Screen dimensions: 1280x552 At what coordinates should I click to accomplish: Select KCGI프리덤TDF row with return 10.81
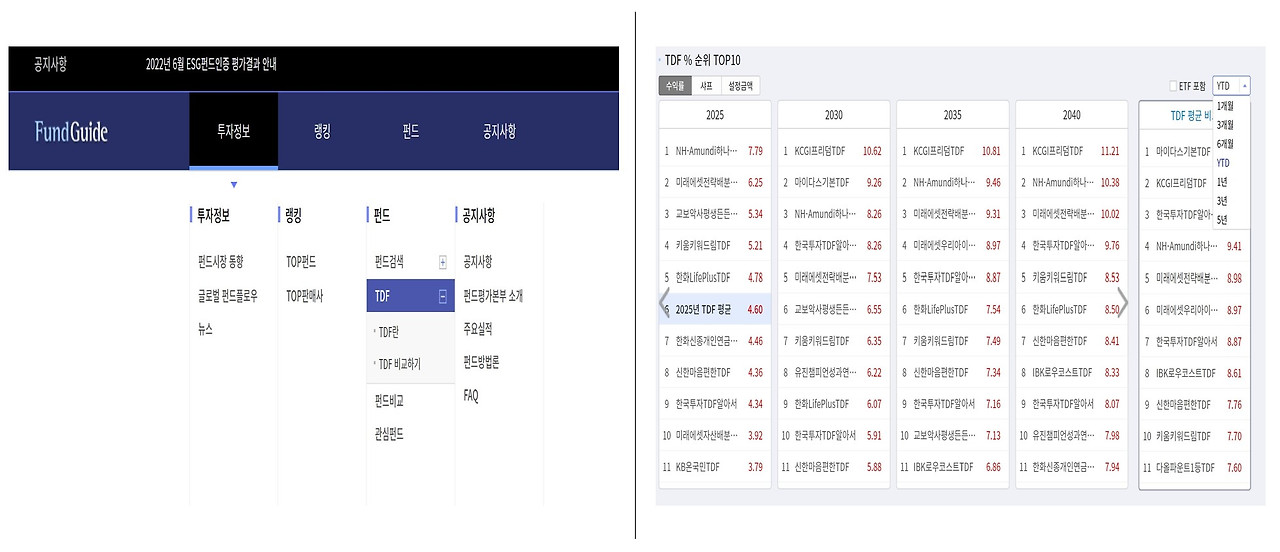pyautogui.click(x=952, y=151)
